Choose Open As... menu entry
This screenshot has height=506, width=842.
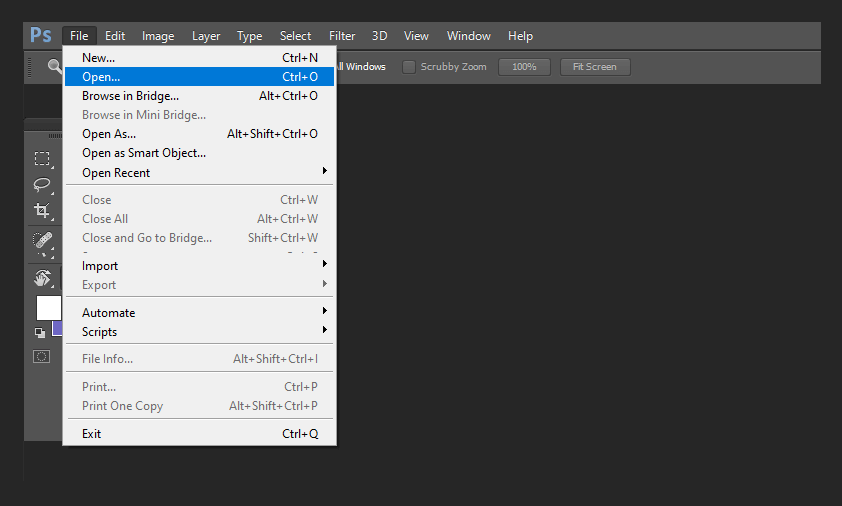tap(199, 134)
